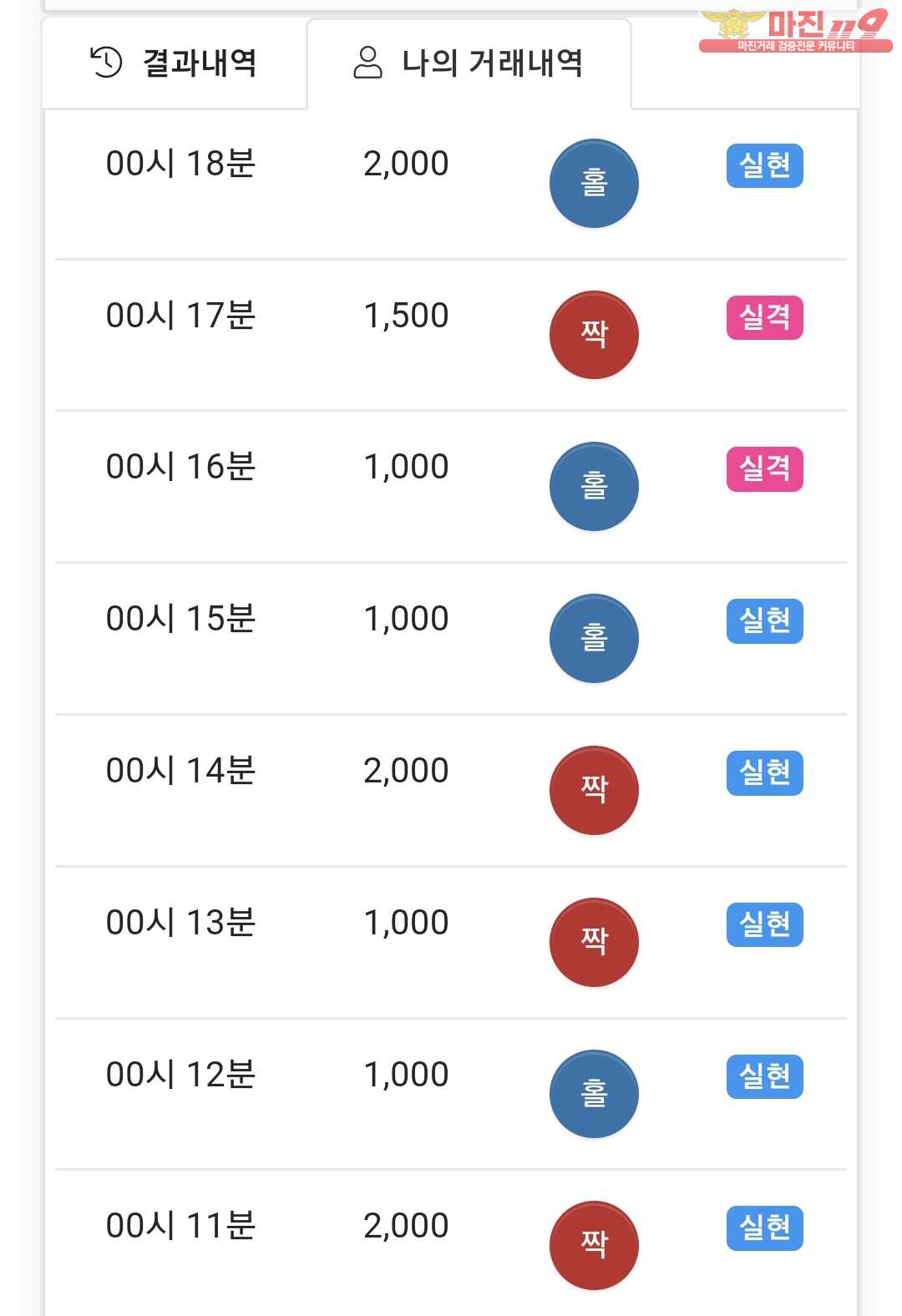Switch to 나의 거래내역 tab

[x=469, y=63]
